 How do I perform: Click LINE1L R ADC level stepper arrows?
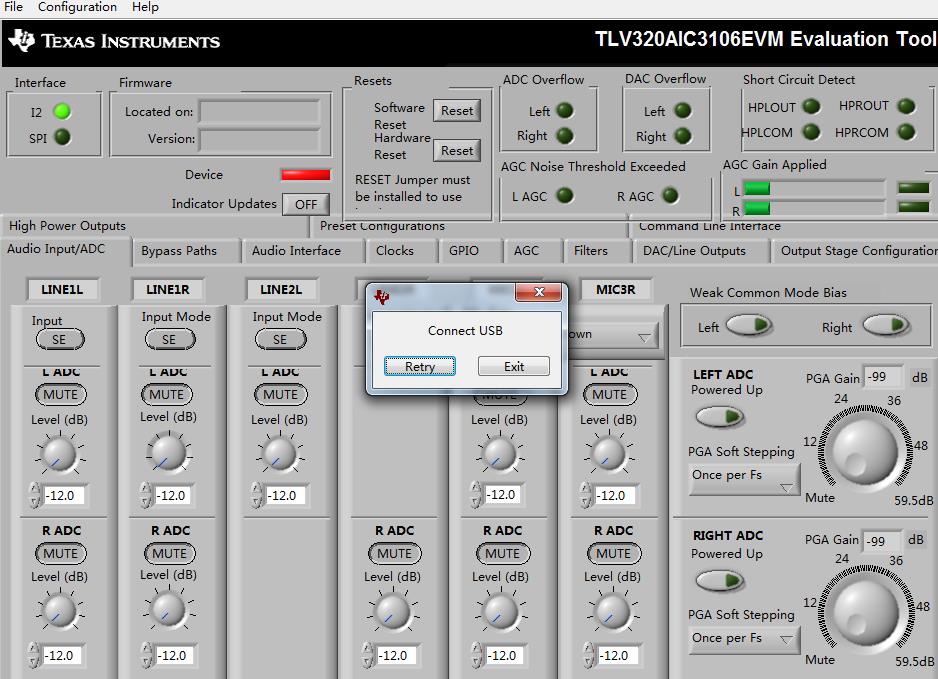34,655
